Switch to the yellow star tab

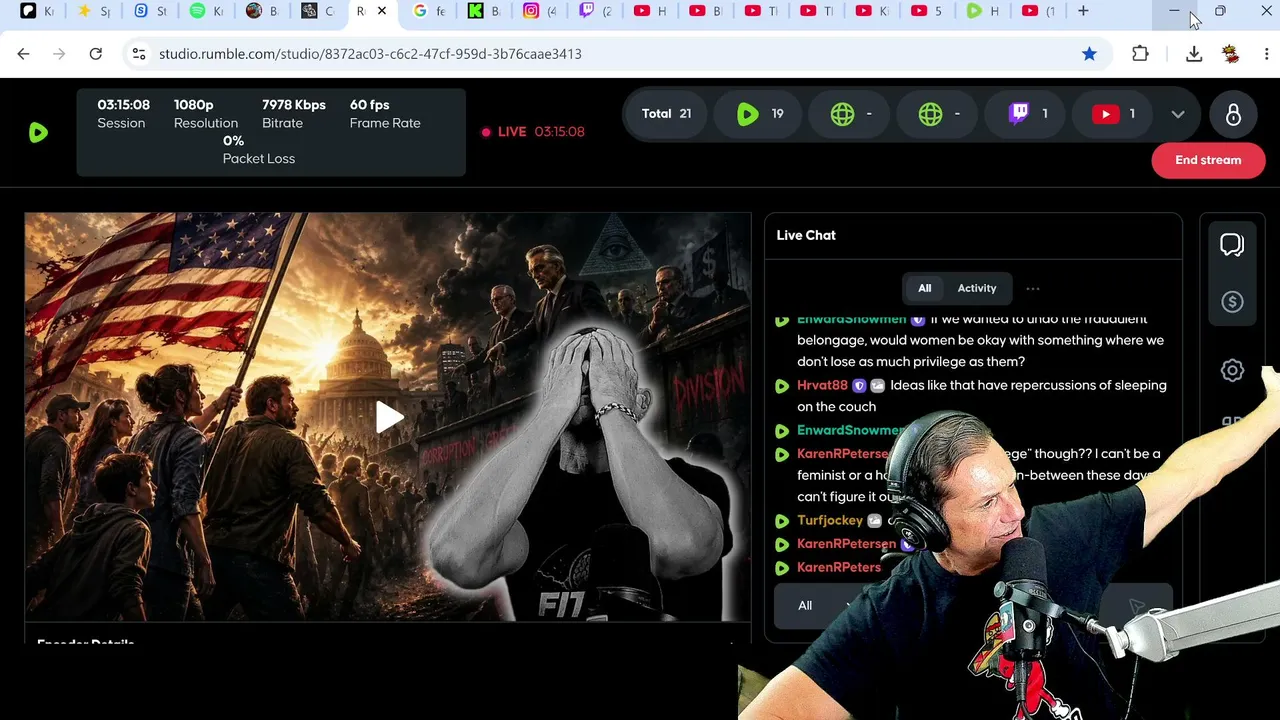point(95,11)
